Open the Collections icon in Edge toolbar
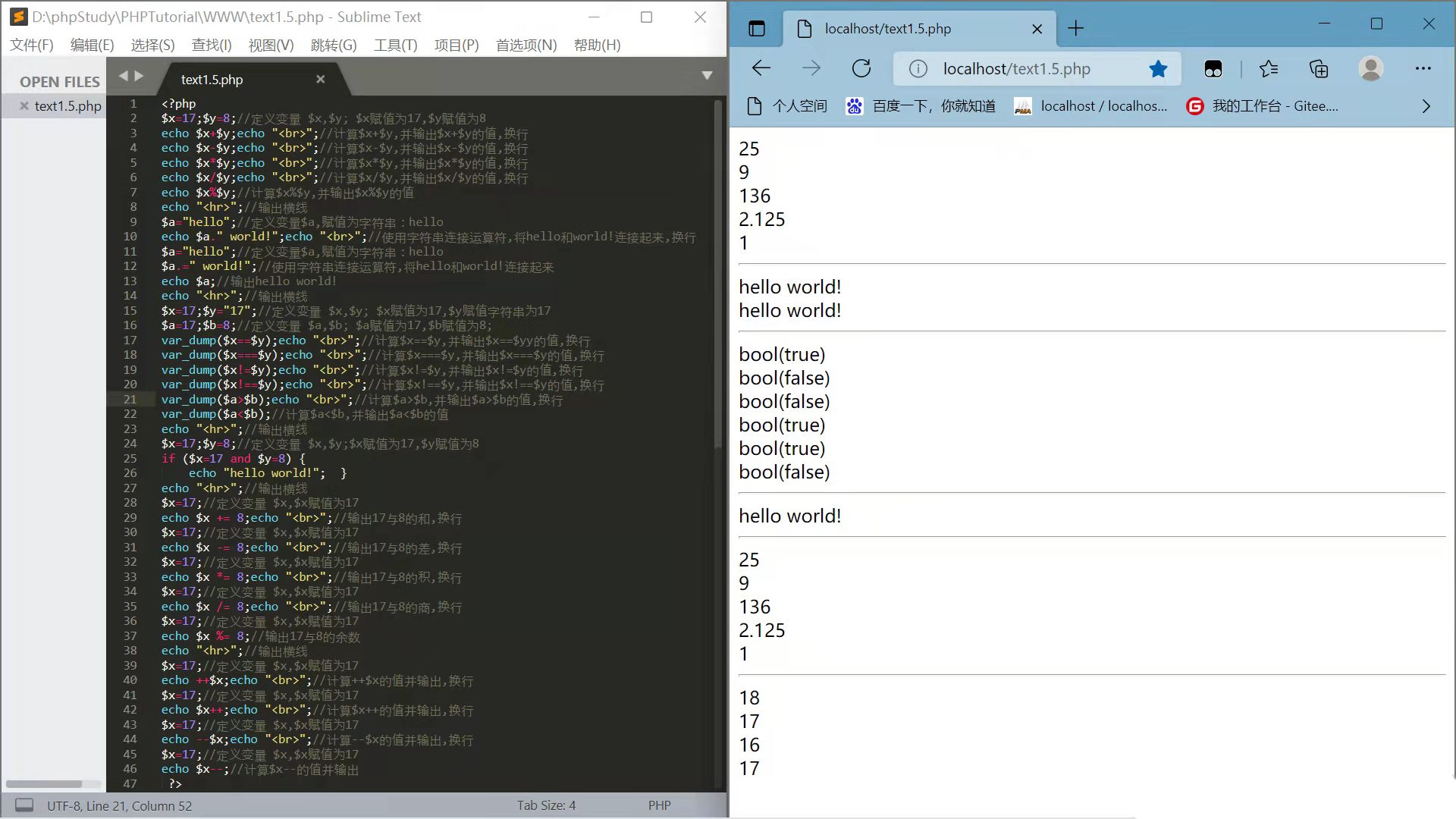Screen dimensions: 1456x819 tap(1319, 69)
